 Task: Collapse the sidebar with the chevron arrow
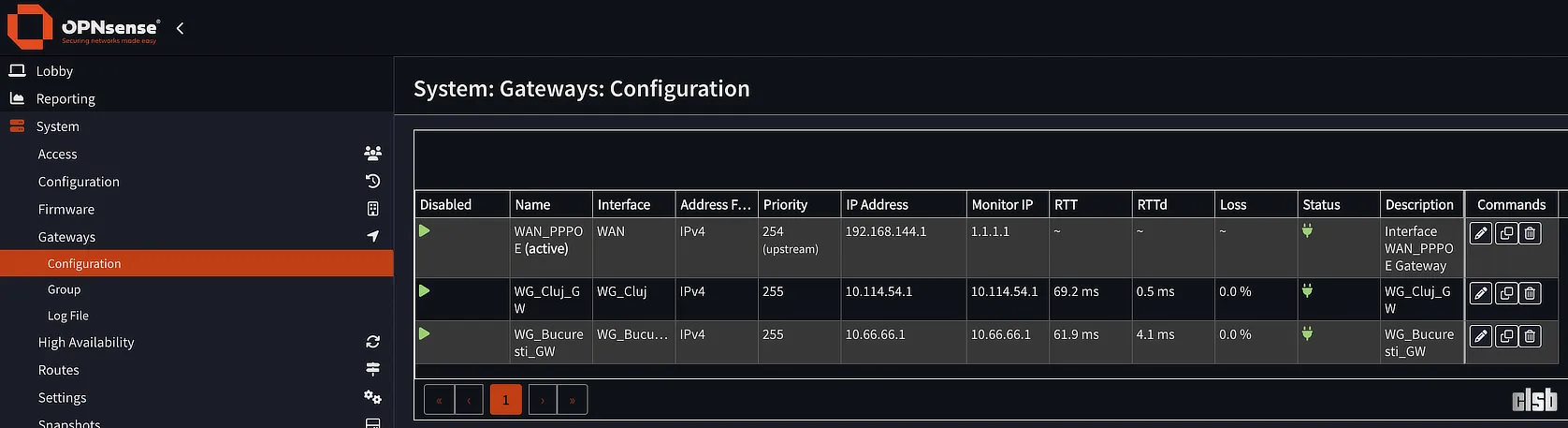coord(180,28)
